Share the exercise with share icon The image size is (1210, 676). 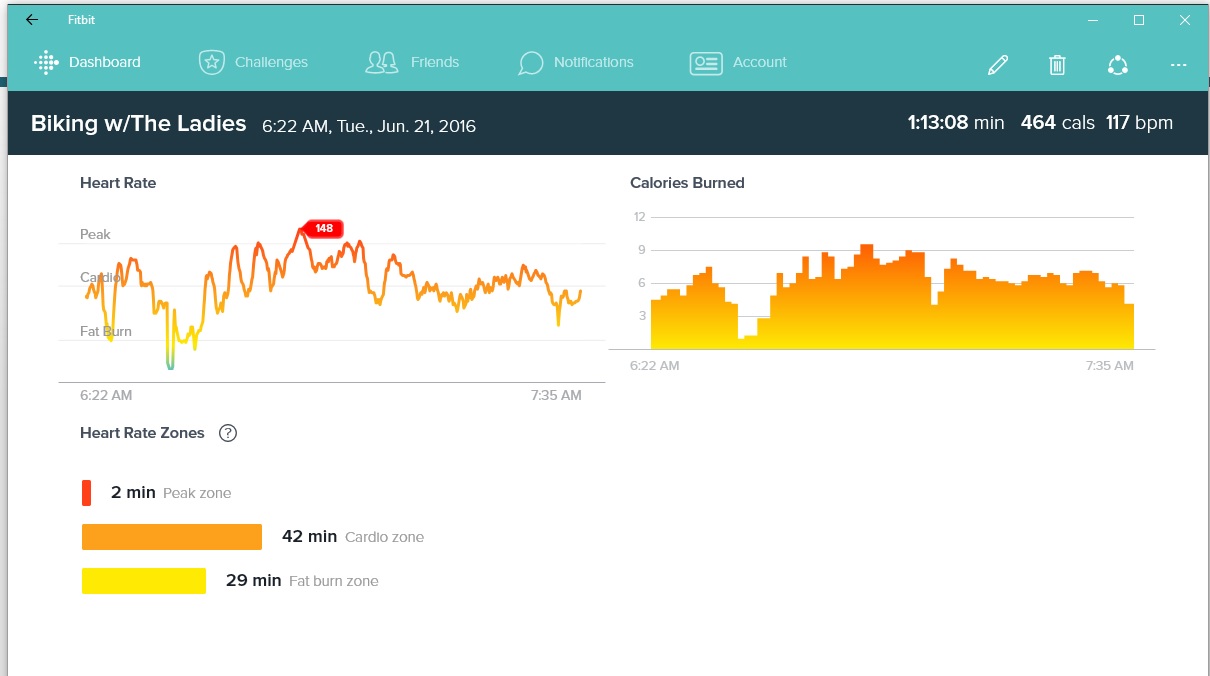pos(1118,65)
